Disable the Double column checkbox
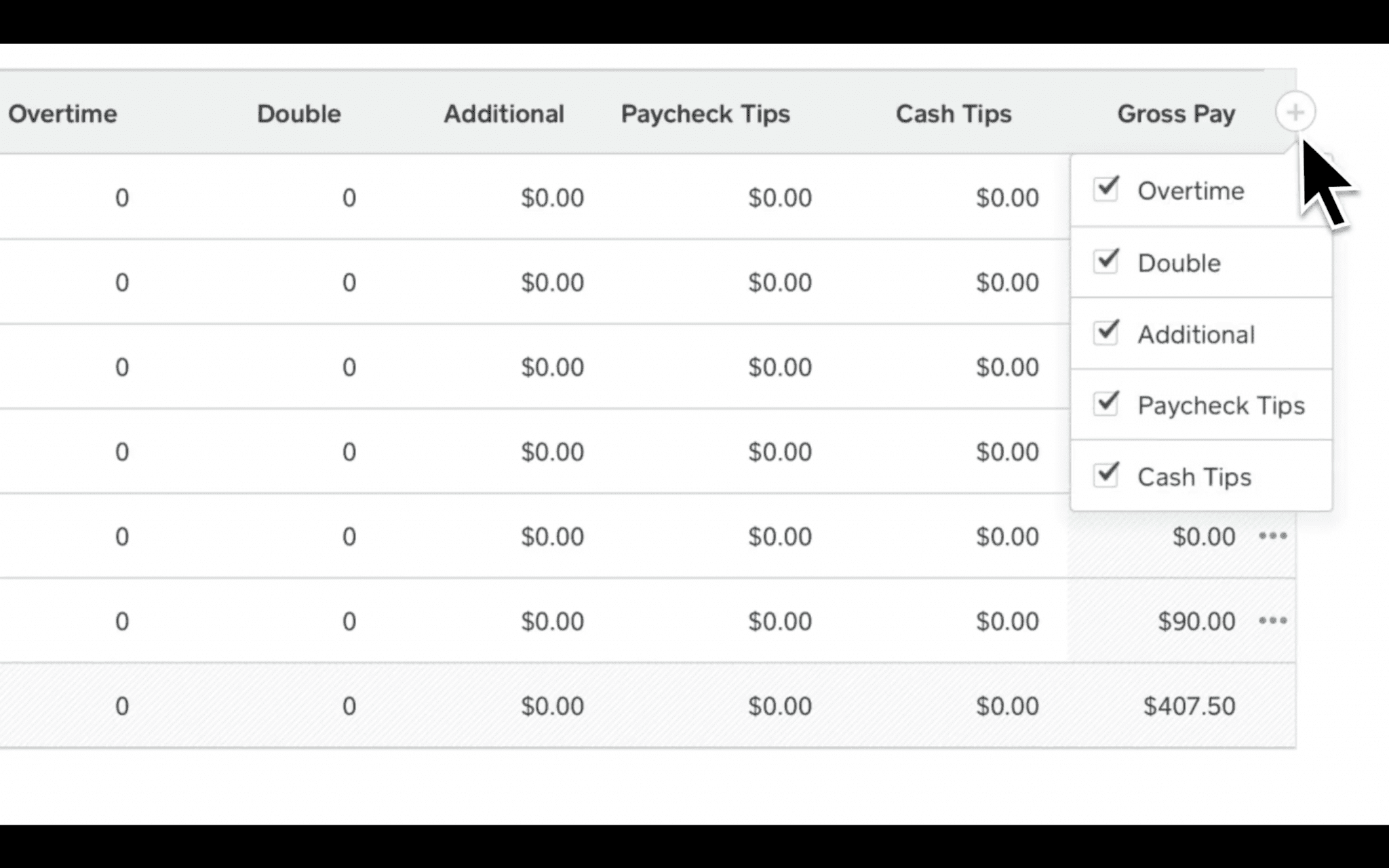Viewport: 1389px width, 868px height. [1106, 262]
